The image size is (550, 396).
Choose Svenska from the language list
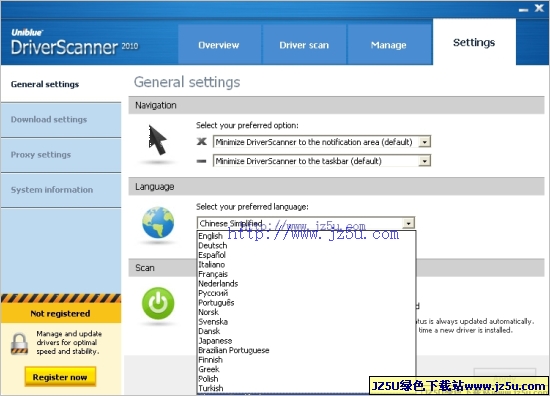click(x=306, y=322)
